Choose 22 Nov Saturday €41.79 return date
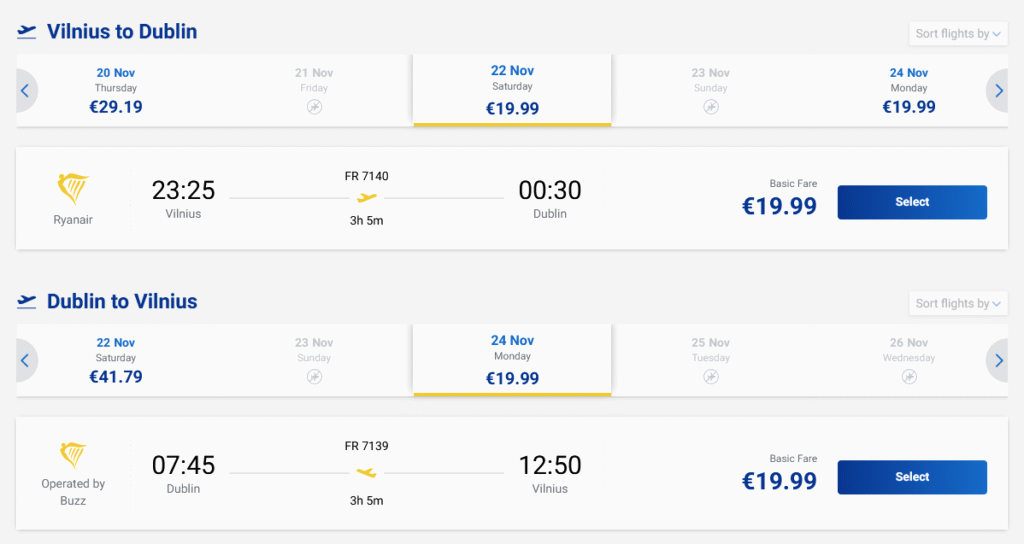Screen dimensions: 1024x544 point(116,360)
